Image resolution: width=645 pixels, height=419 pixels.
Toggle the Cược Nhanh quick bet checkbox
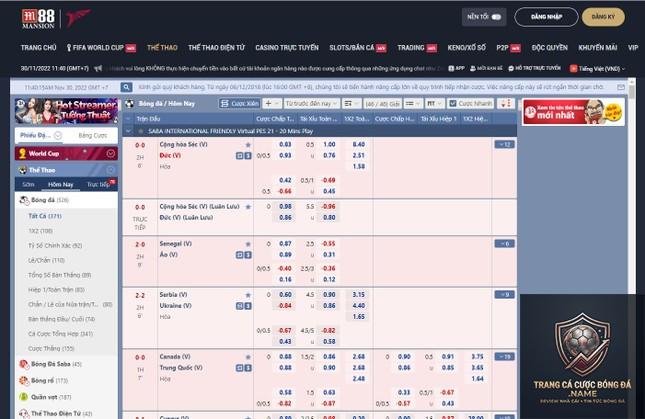tap(453, 104)
